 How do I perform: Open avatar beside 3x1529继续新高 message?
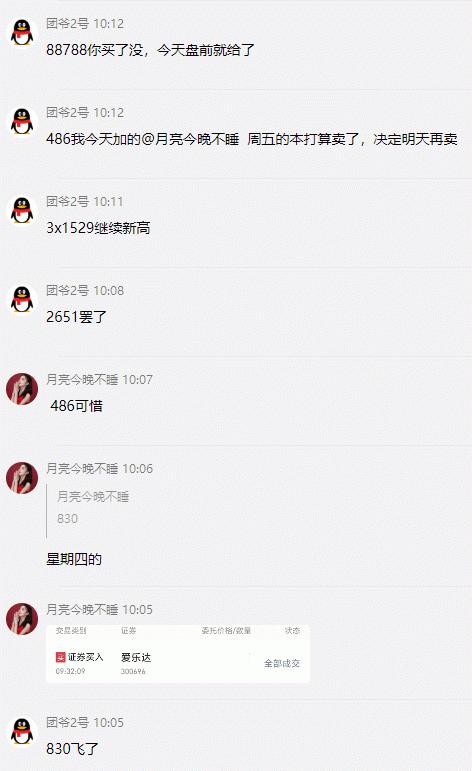[22, 211]
